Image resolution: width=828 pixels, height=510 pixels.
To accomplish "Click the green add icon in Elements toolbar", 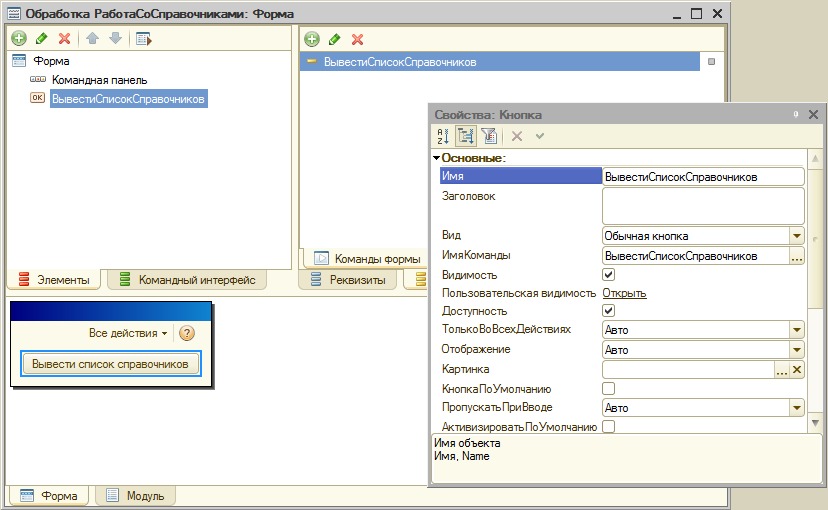I will [19, 39].
